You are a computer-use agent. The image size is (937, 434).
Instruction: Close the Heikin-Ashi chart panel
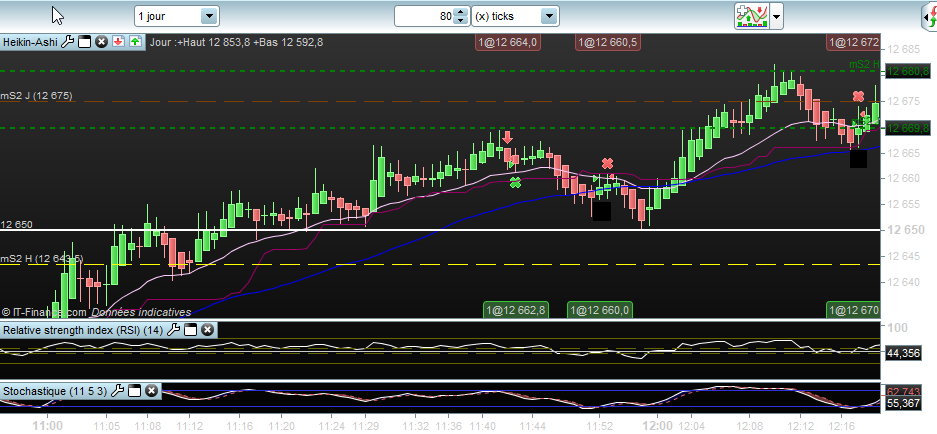click(x=101, y=42)
